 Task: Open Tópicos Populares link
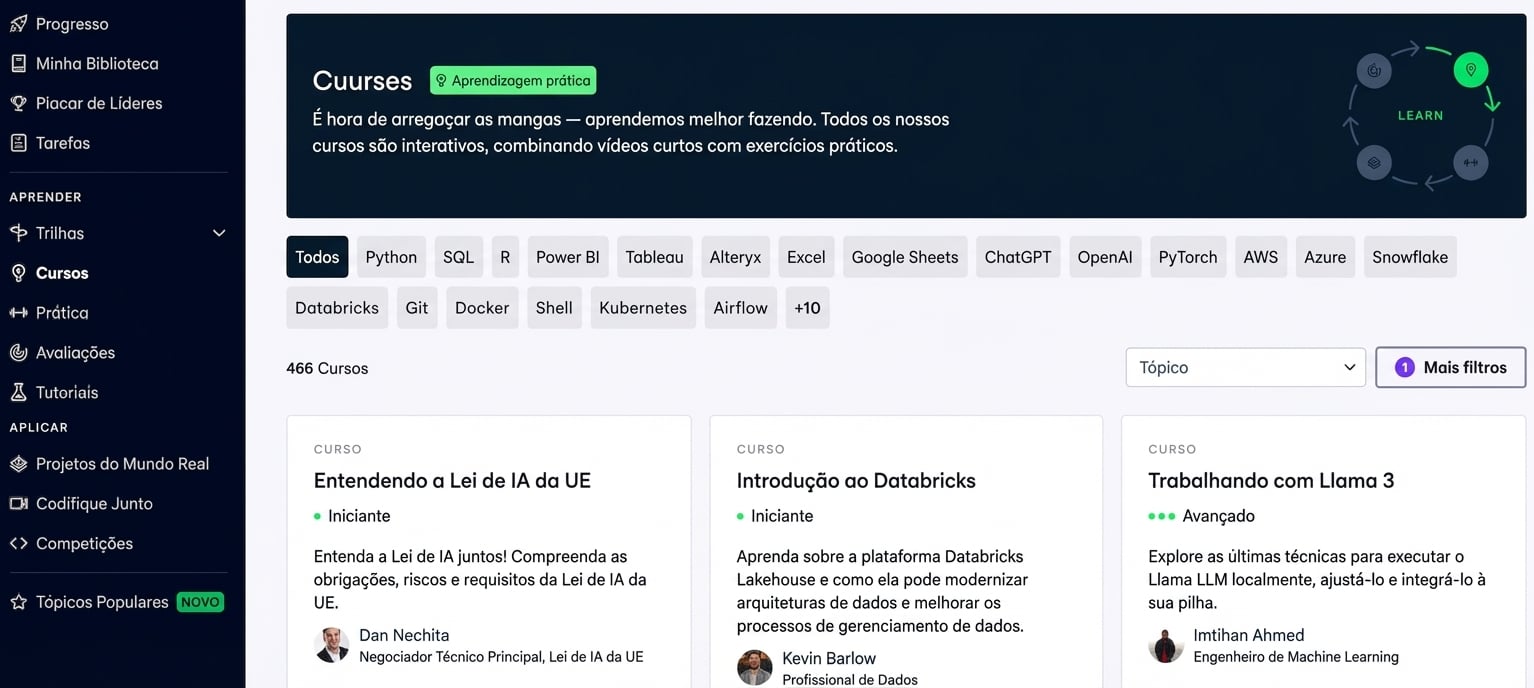click(102, 602)
